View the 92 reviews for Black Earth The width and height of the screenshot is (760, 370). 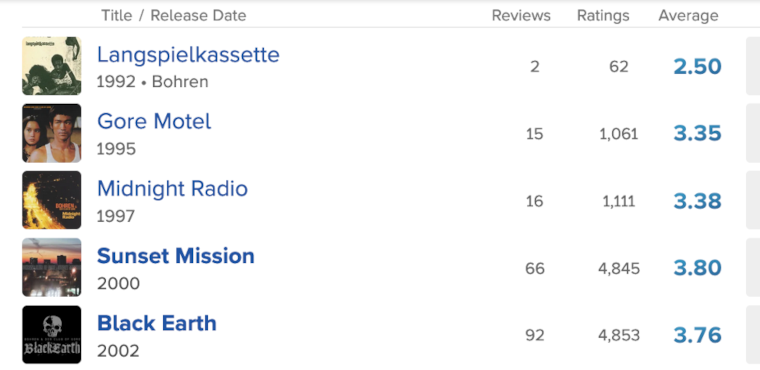(x=535, y=335)
